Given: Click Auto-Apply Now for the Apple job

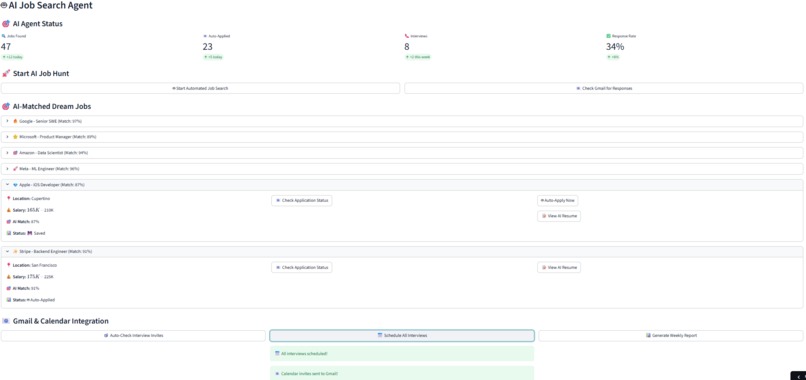Looking at the screenshot, I should (x=558, y=201).
